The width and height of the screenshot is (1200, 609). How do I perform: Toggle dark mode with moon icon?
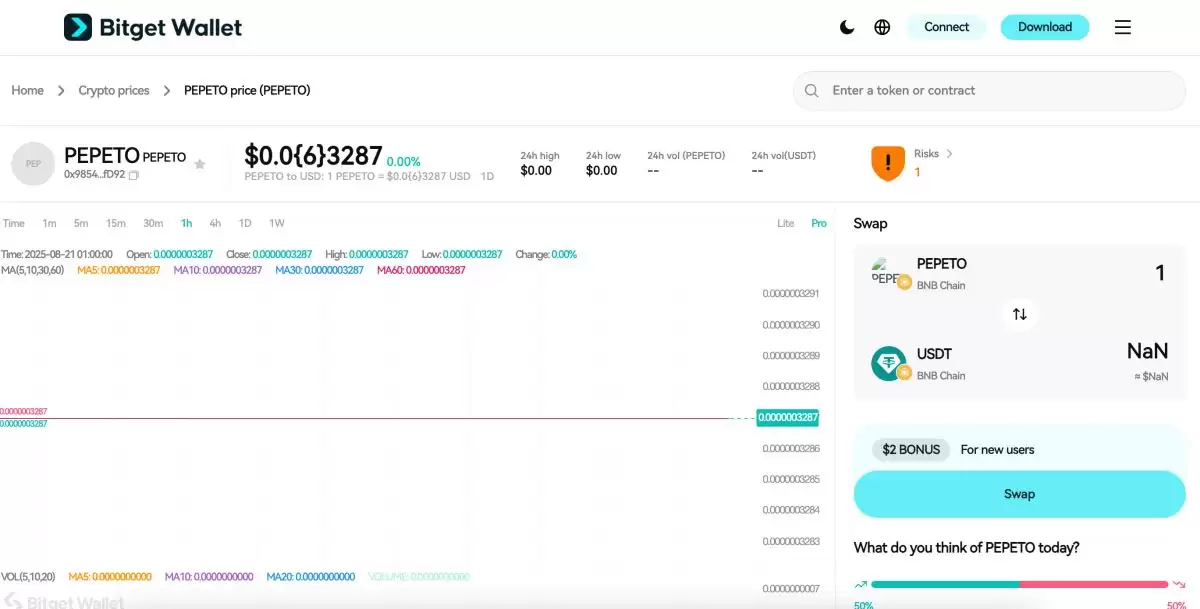(847, 27)
